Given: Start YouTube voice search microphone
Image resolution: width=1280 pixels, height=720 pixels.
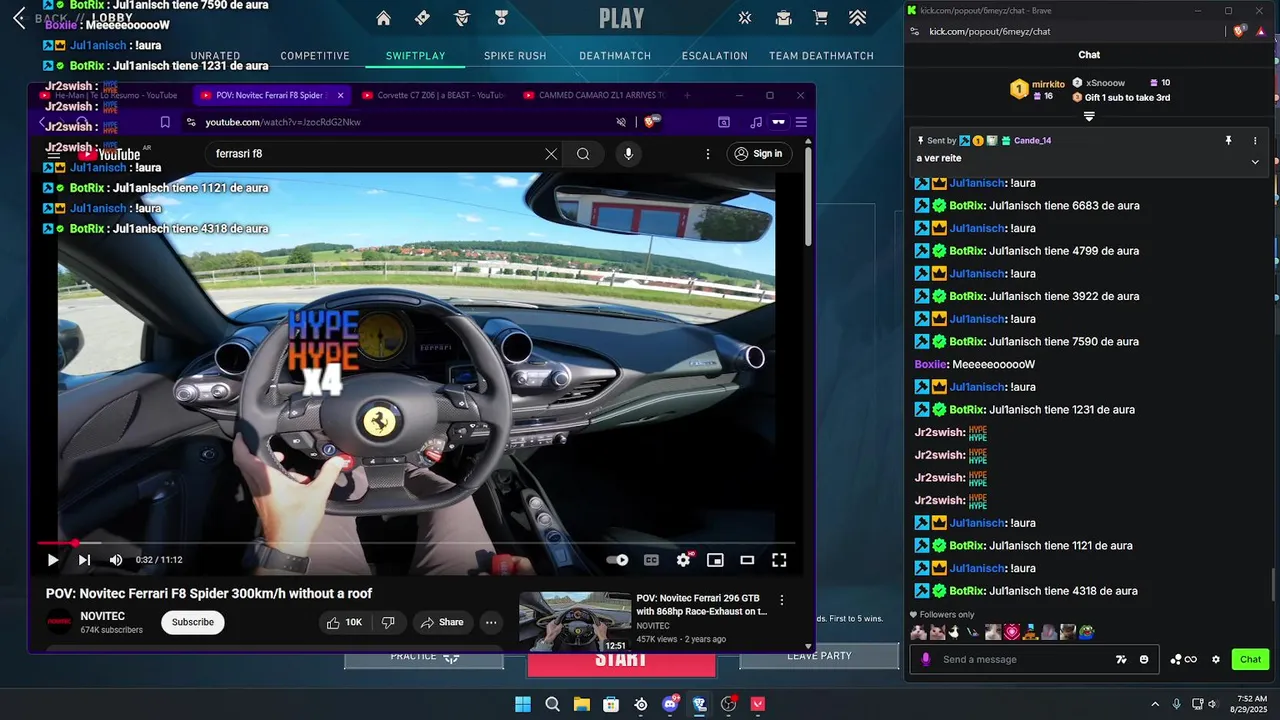Looking at the screenshot, I should [628, 154].
